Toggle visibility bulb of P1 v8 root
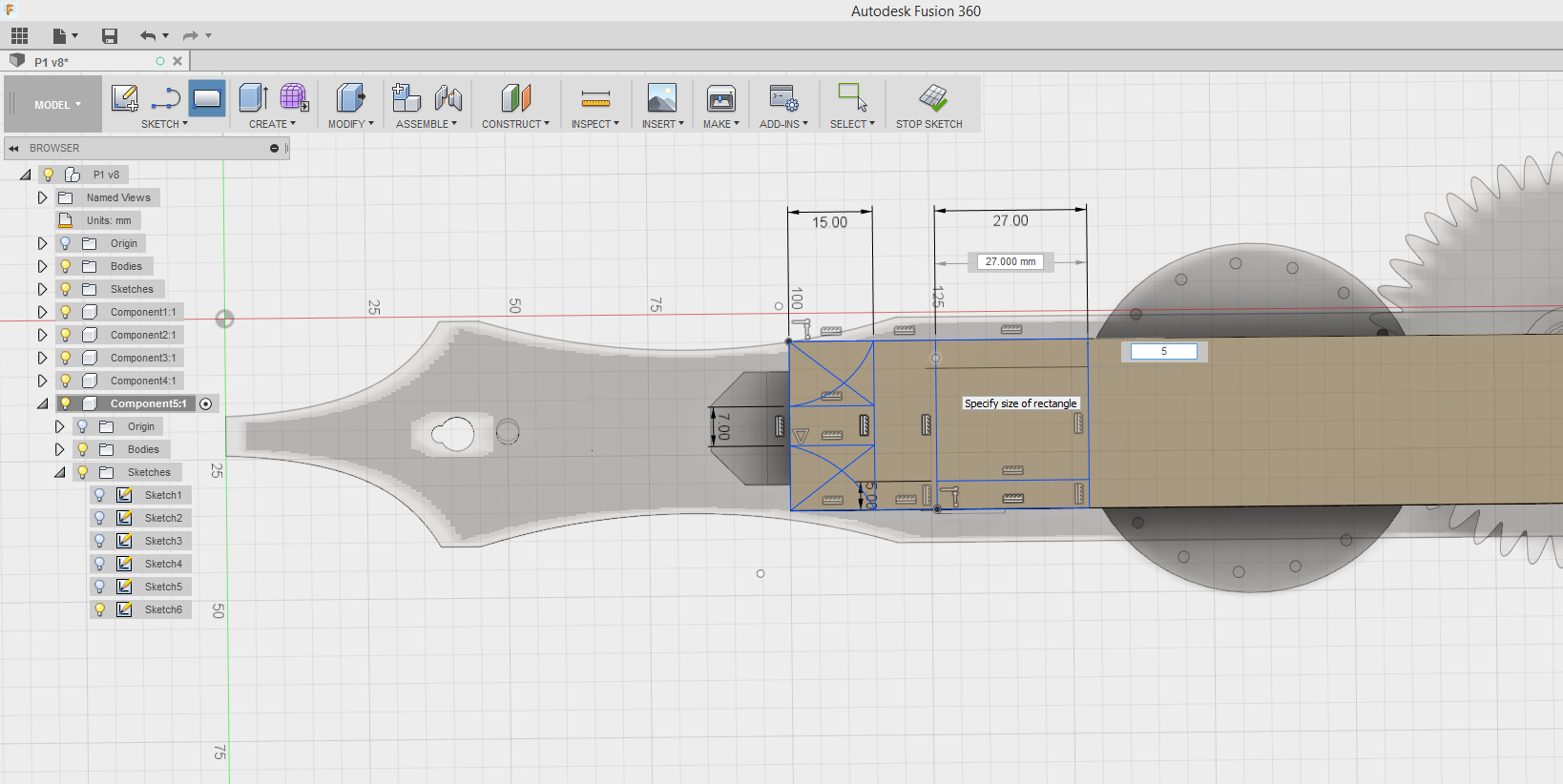The height and width of the screenshot is (784, 1563). click(x=48, y=175)
